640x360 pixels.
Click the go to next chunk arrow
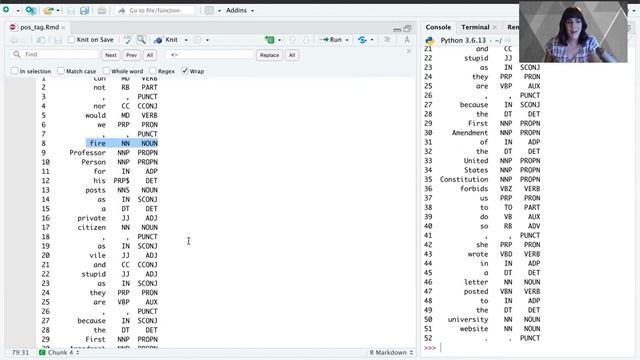tap(306, 40)
